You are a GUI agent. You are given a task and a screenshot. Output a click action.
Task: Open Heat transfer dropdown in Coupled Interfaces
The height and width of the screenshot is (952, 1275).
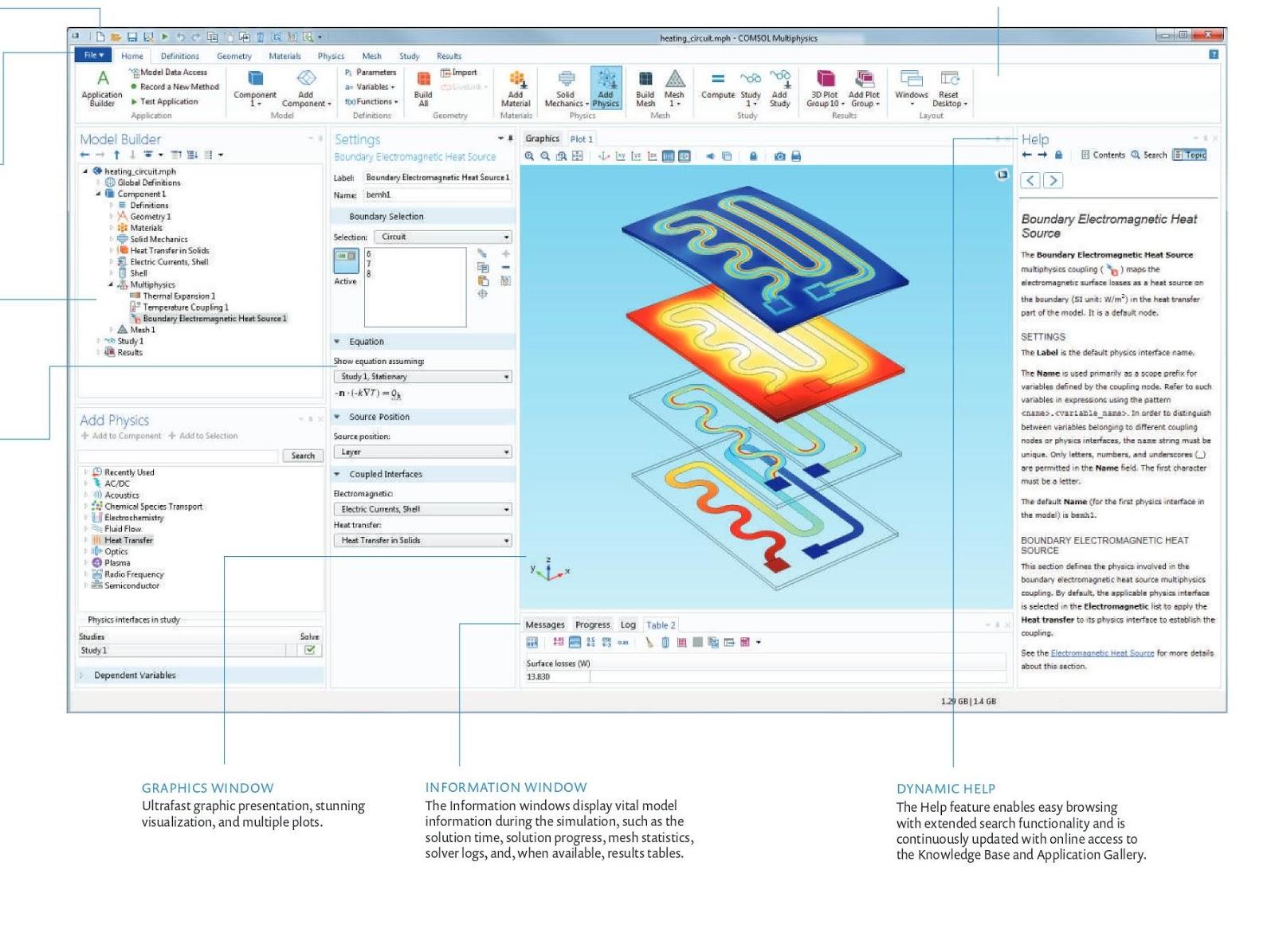coord(422,540)
